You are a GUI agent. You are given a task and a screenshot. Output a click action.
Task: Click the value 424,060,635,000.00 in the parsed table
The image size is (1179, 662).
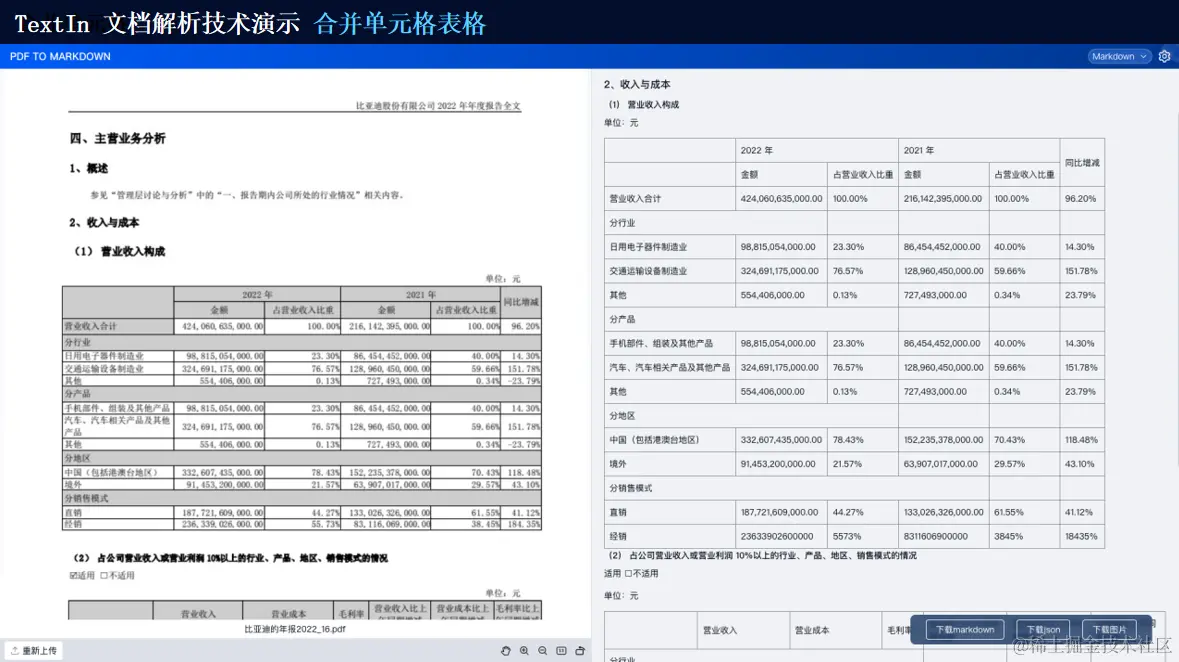[781, 199]
